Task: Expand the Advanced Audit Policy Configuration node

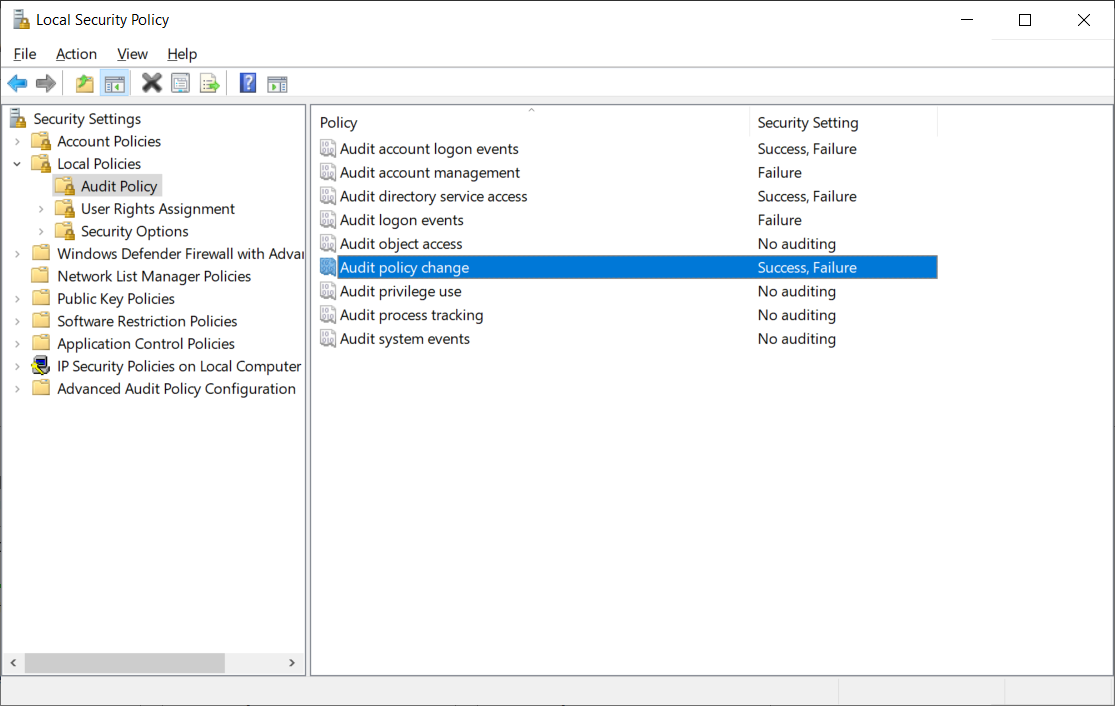Action: pos(16,388)
